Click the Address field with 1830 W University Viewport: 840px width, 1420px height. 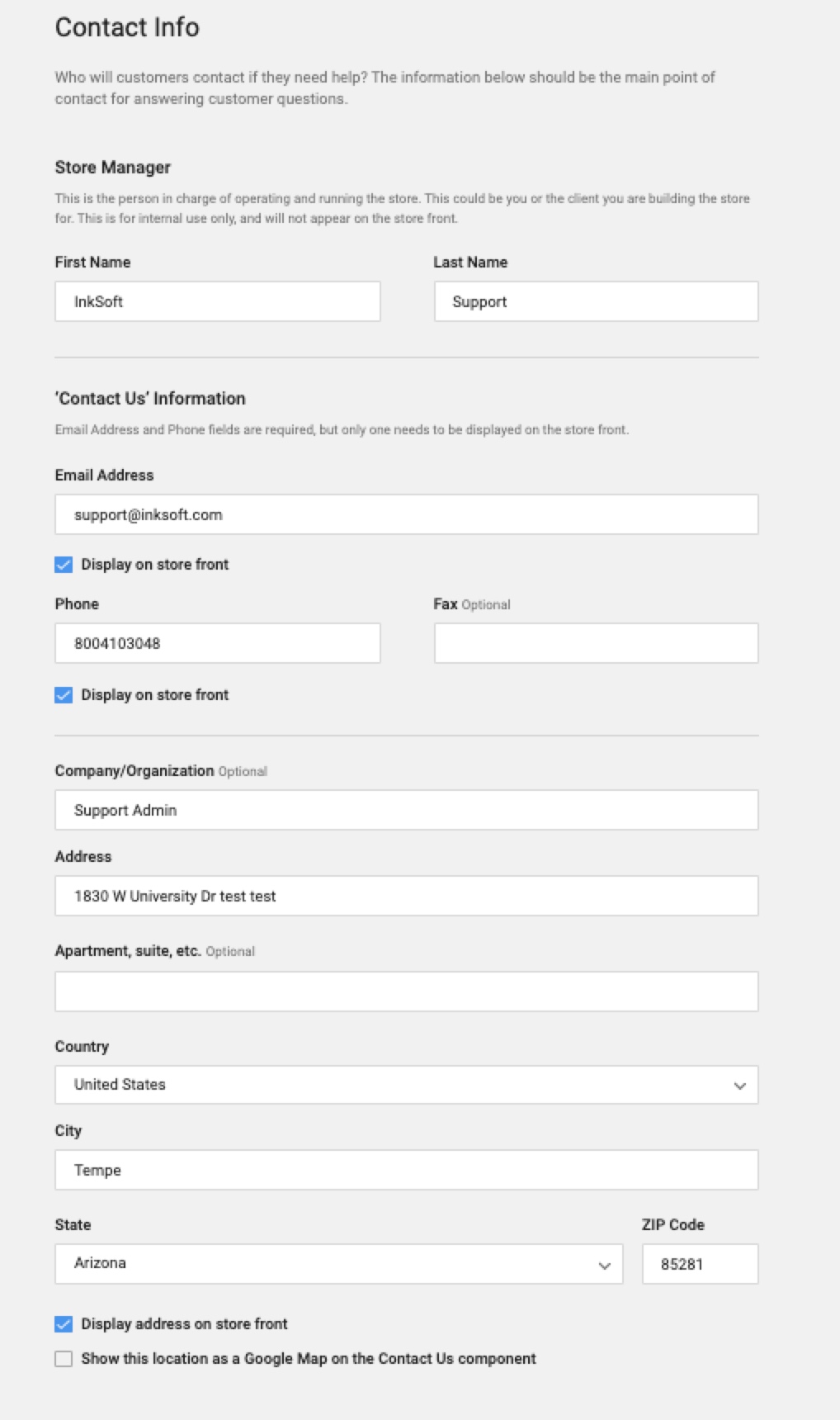click(x=406, y=896)
